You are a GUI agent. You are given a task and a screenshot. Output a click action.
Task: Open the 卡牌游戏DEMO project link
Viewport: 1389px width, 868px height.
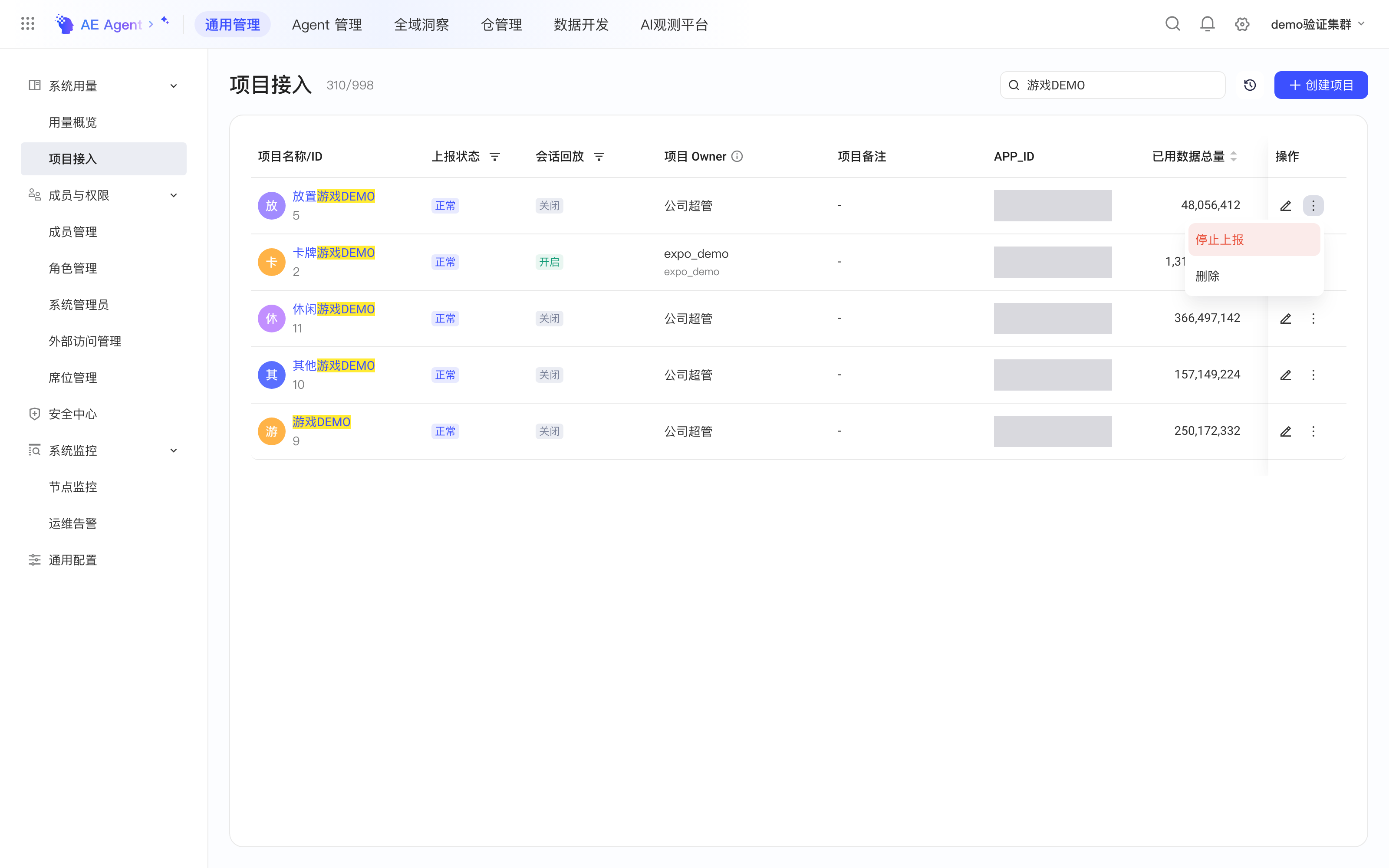coord(333,253)
